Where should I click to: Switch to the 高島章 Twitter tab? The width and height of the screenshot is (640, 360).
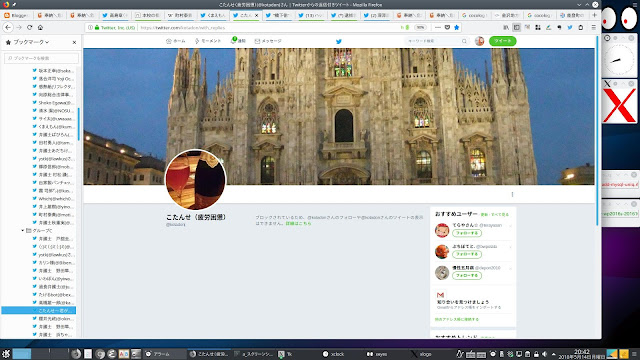(x=115, y=16)
